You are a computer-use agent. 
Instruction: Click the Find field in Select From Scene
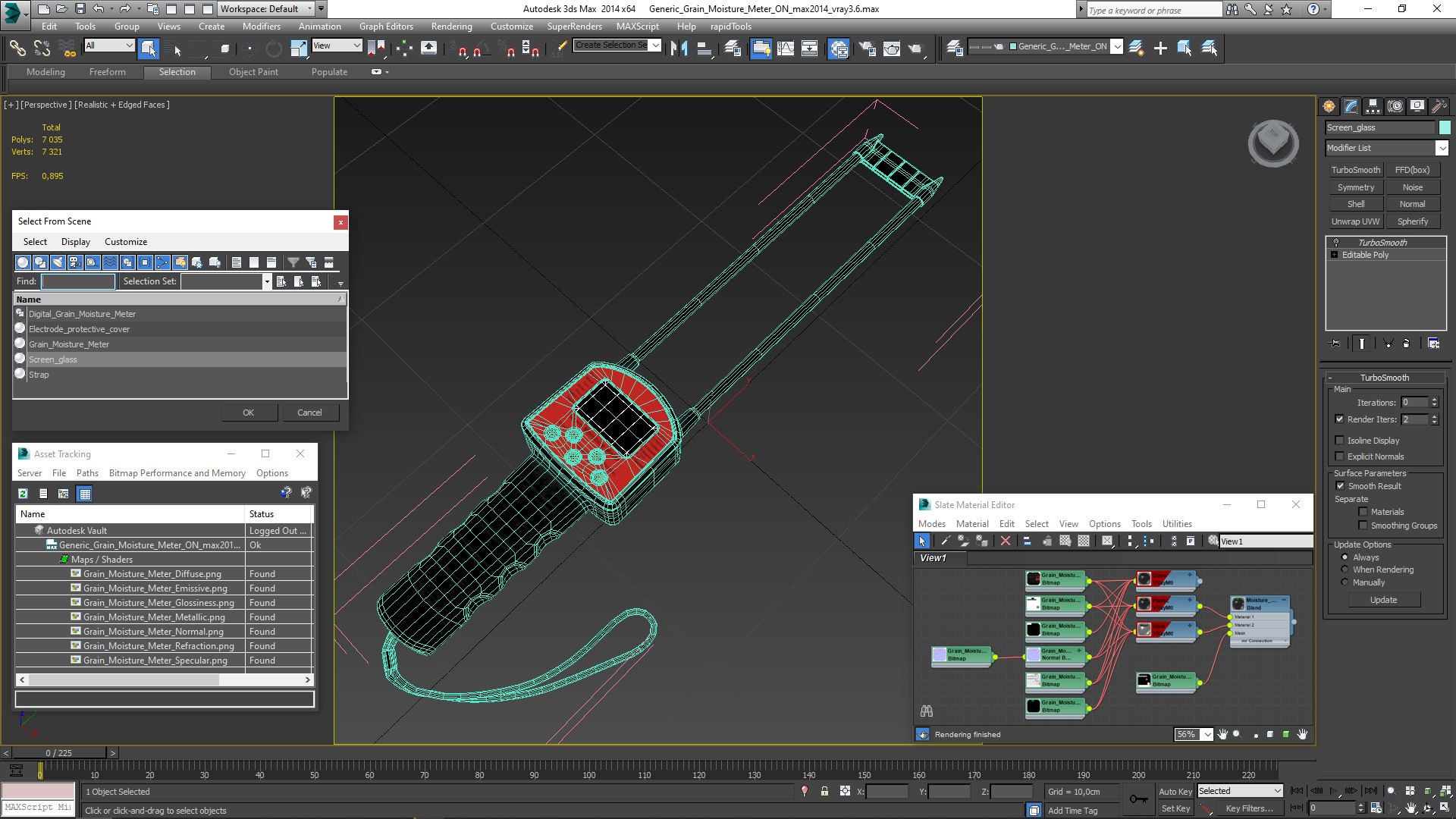tap(78, 281)
